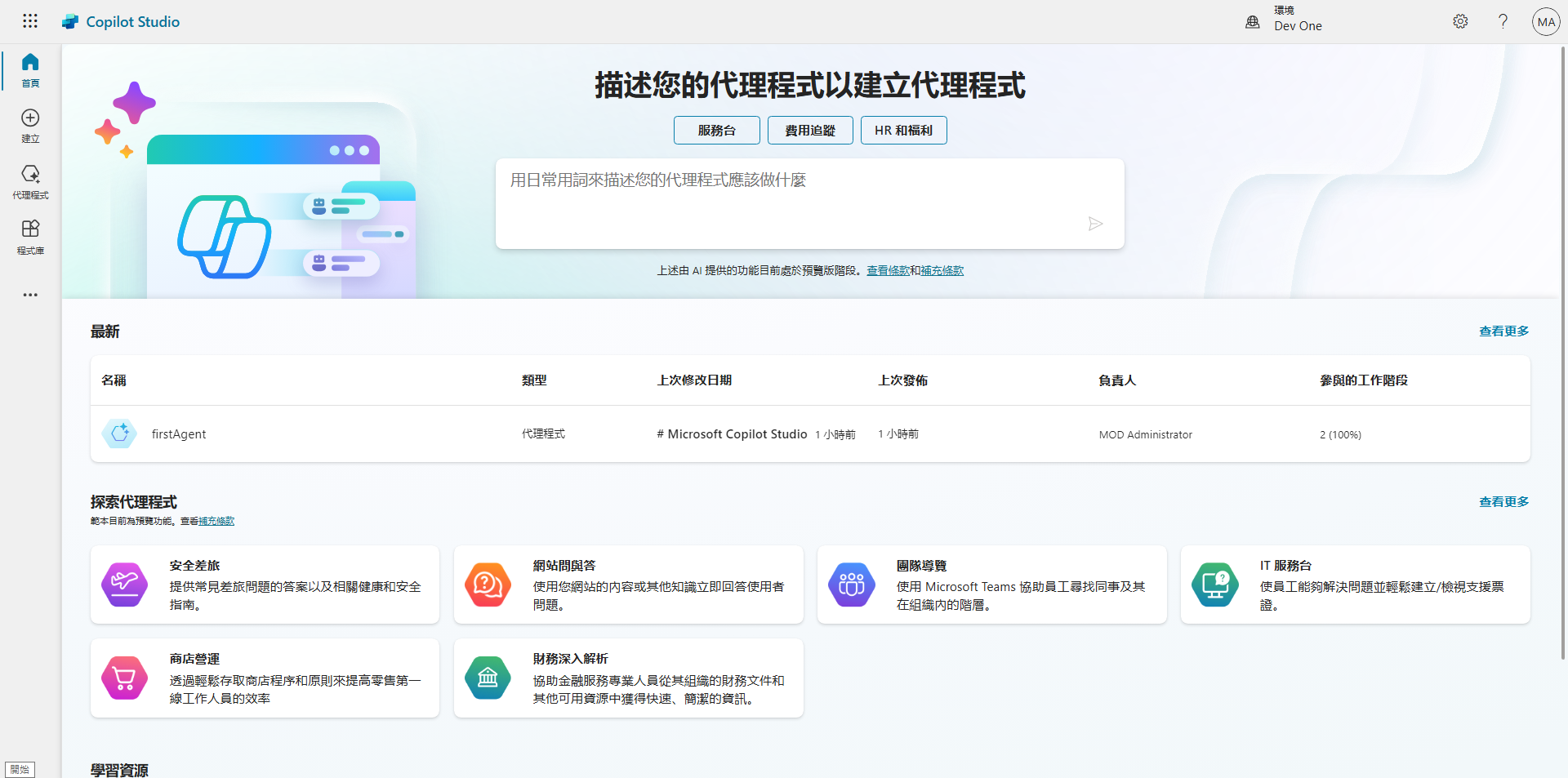The height and width of the screenshot is (778, 1568).
Task: Open 建立 create in sidebar
Action: [30, 127]
